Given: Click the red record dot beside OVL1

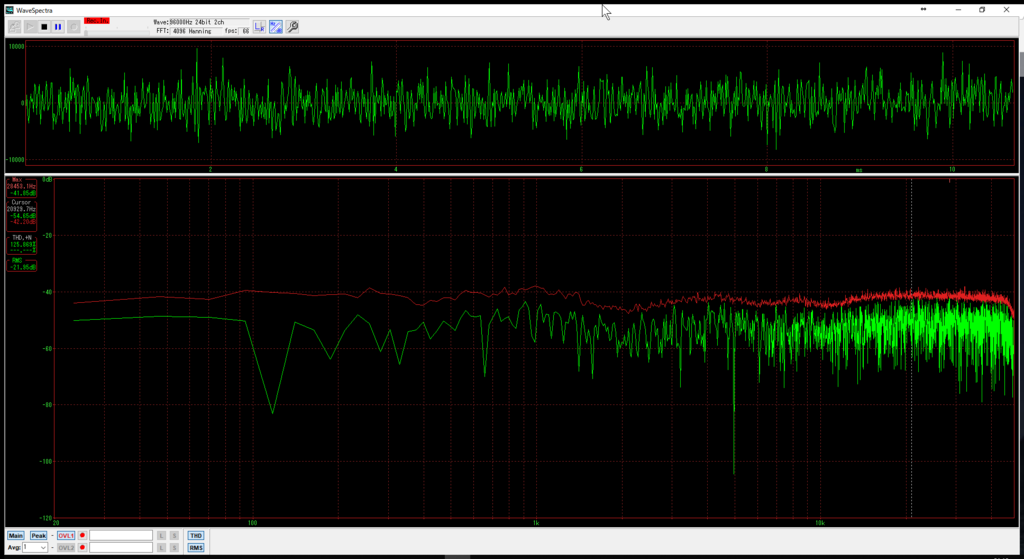Looking at the screenshot, I should point(82,535).
